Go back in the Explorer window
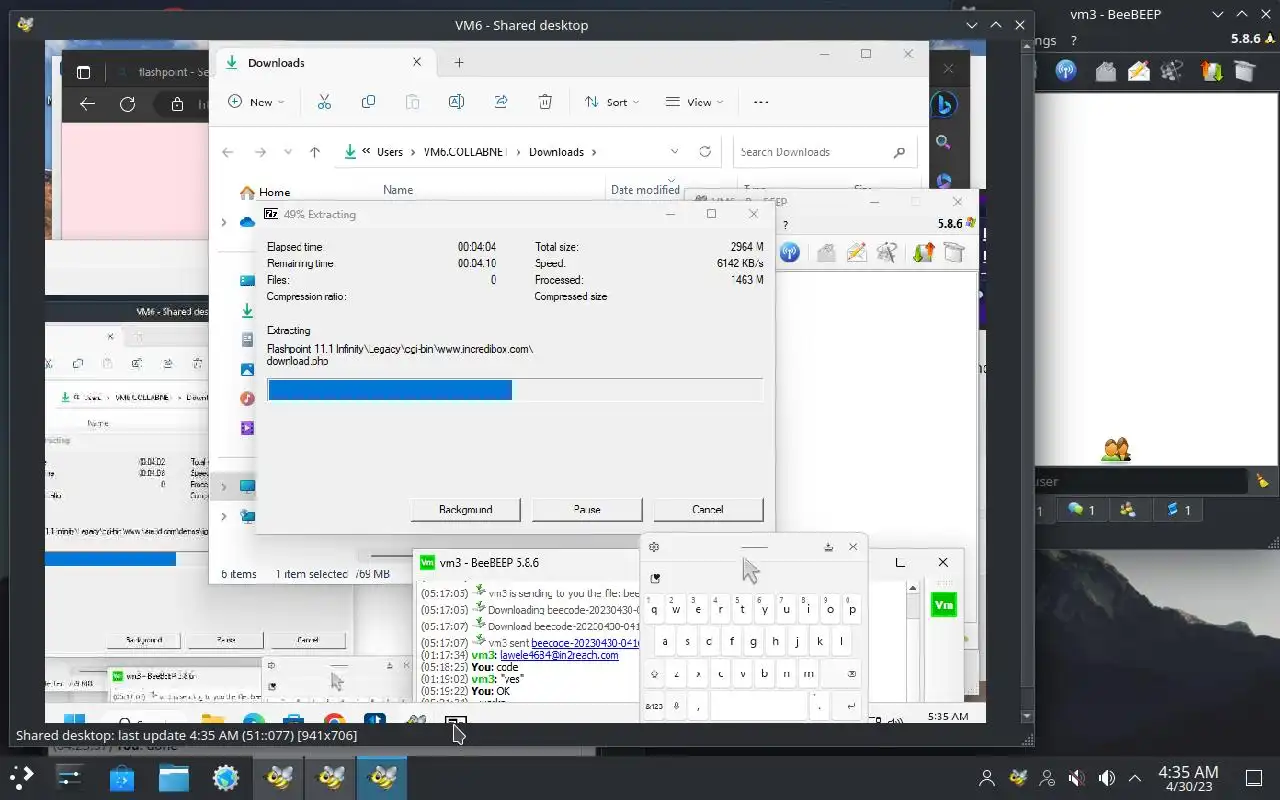 coord(228,152)
